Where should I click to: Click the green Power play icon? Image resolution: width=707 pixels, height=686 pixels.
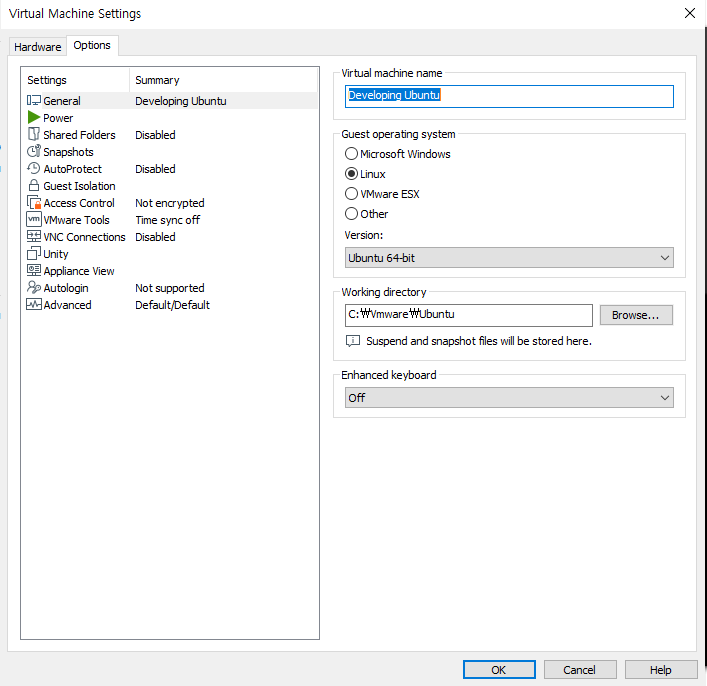(34, 117)
